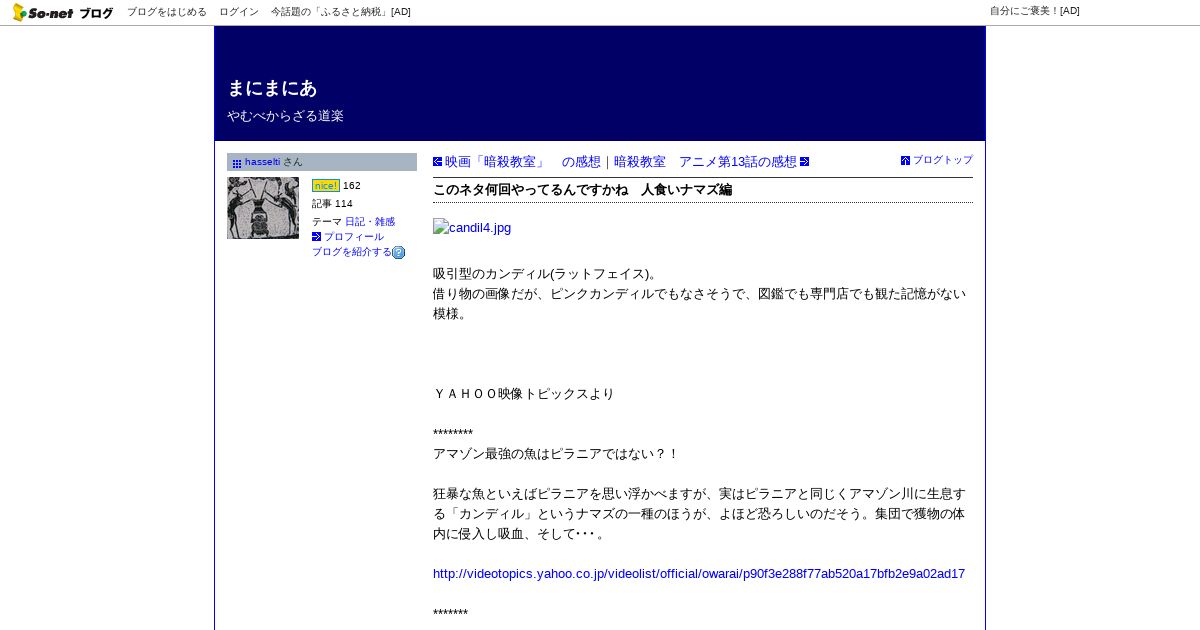Viewport: 1200px width, 630px height.
Task: Click the yellow nice! badge
Action: (x=326, y=185)
